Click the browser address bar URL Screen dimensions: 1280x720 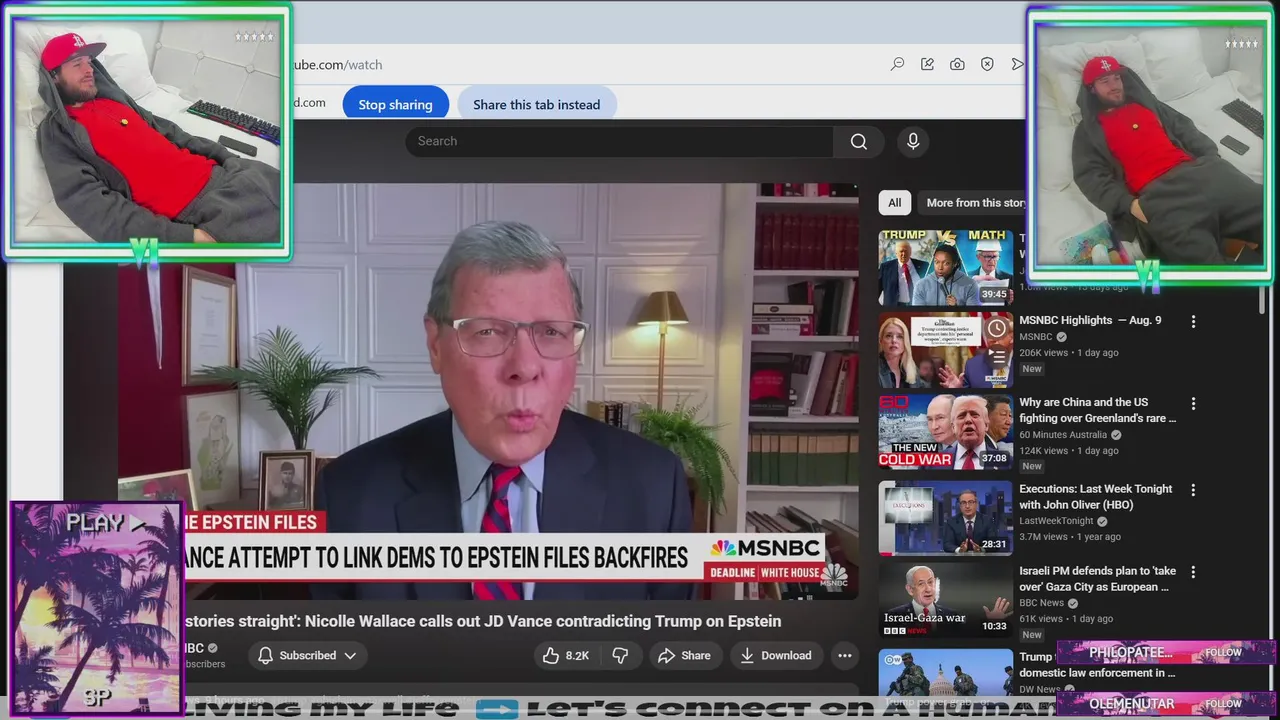336,64
